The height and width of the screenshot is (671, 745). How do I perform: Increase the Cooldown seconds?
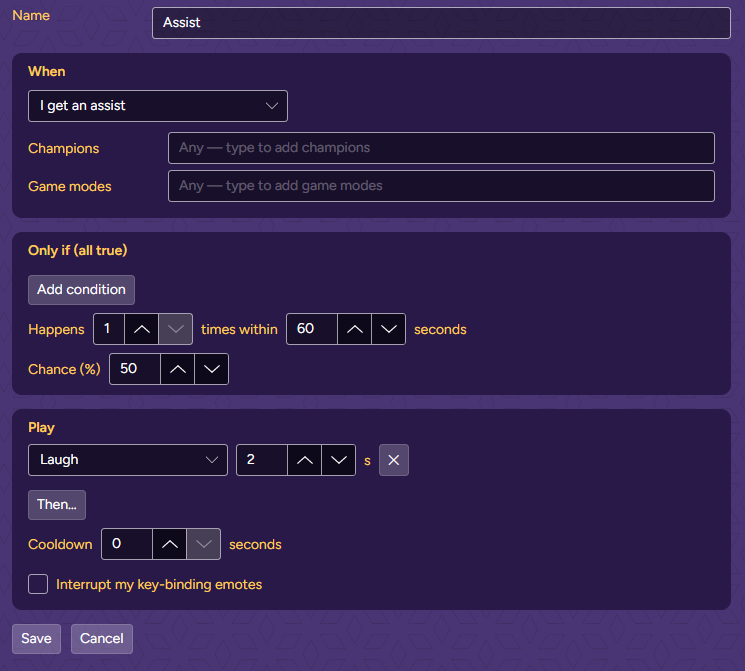pos(170,544)
